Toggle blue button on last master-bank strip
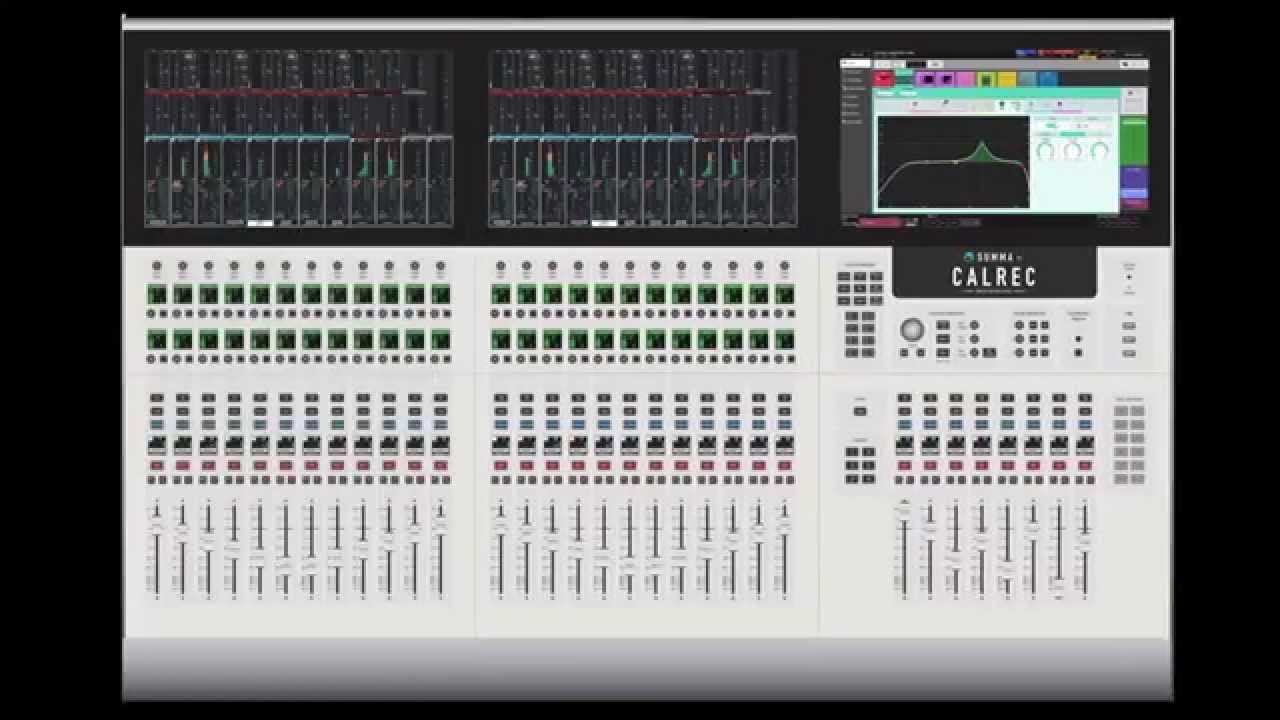1280x720 pixels. tap(1085, 425)
